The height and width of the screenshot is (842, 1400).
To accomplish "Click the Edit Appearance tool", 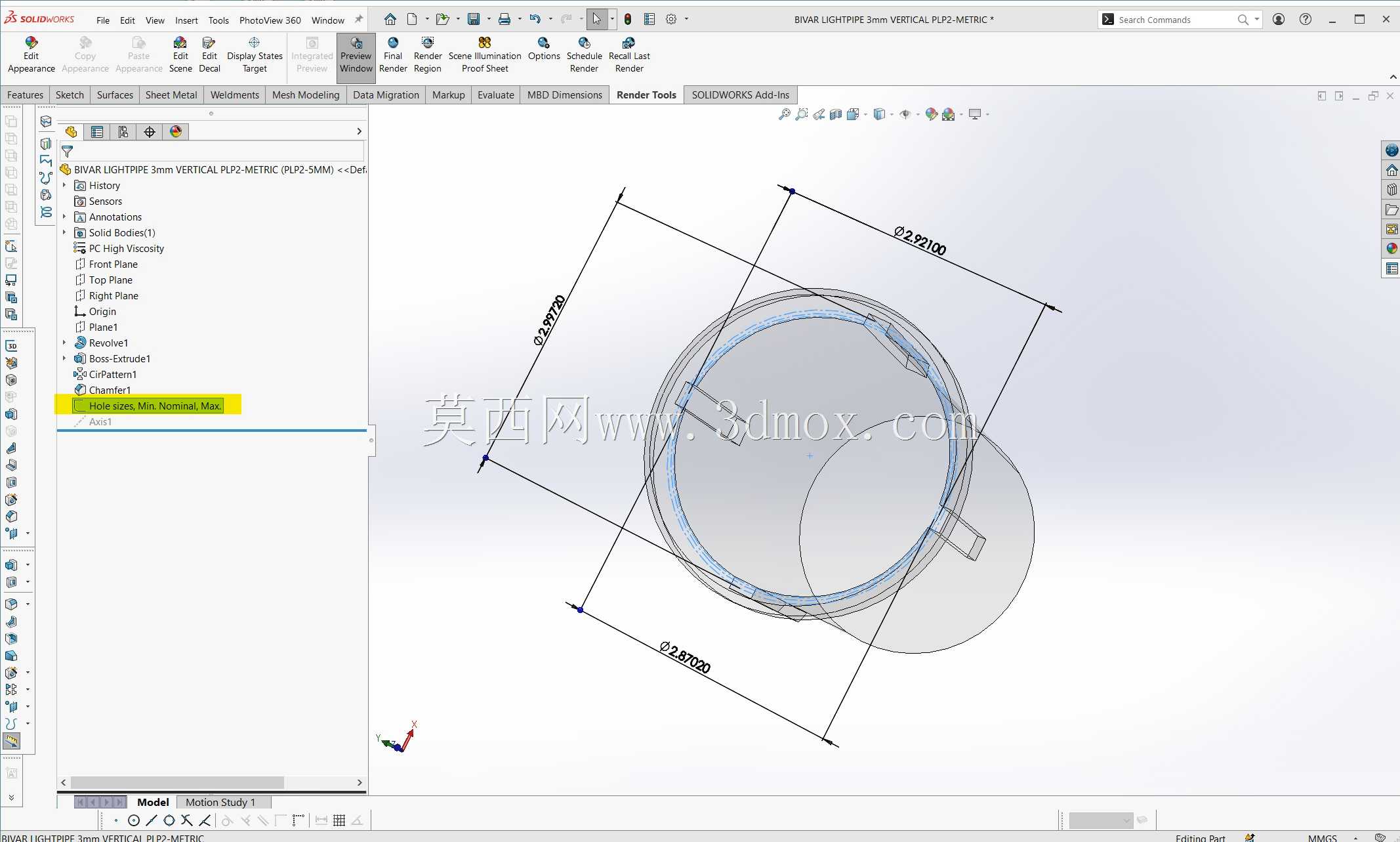I will click(31, 55).
